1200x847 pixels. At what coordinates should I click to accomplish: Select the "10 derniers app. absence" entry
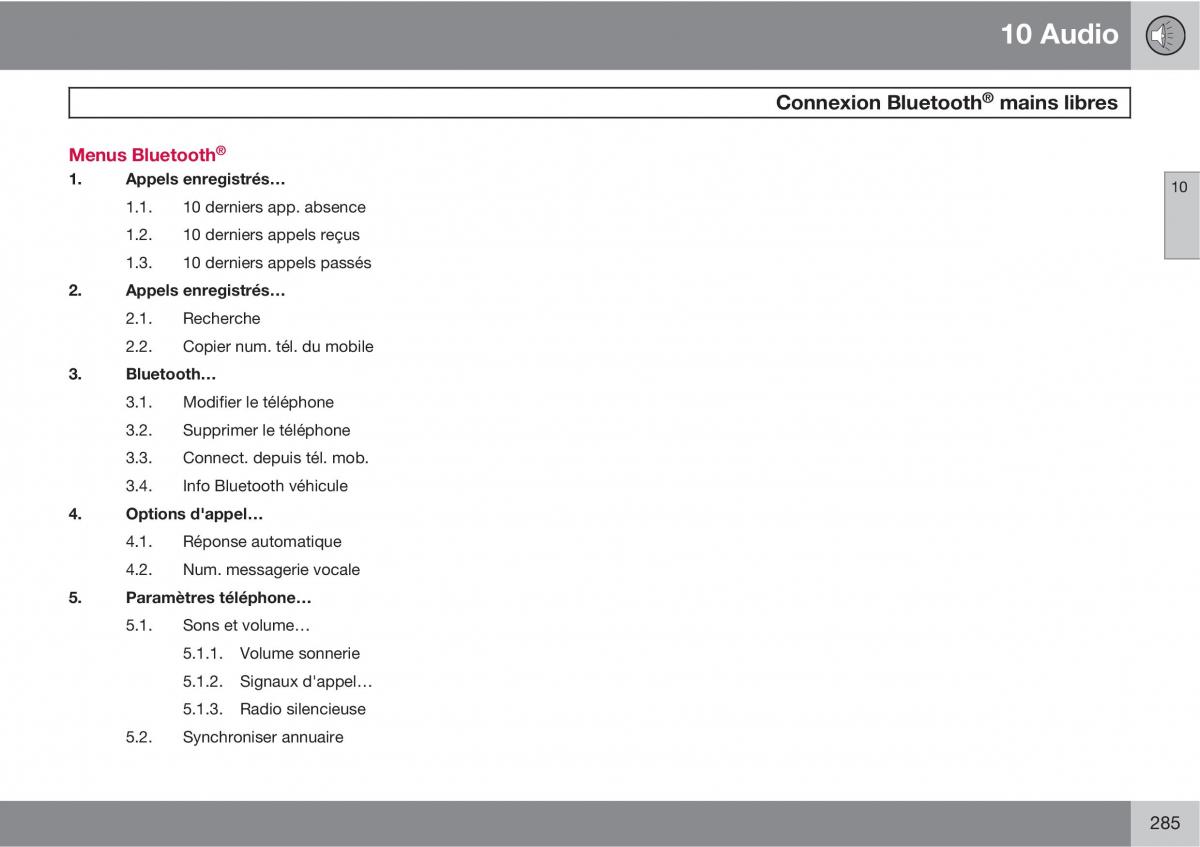[x=274, y=208]
